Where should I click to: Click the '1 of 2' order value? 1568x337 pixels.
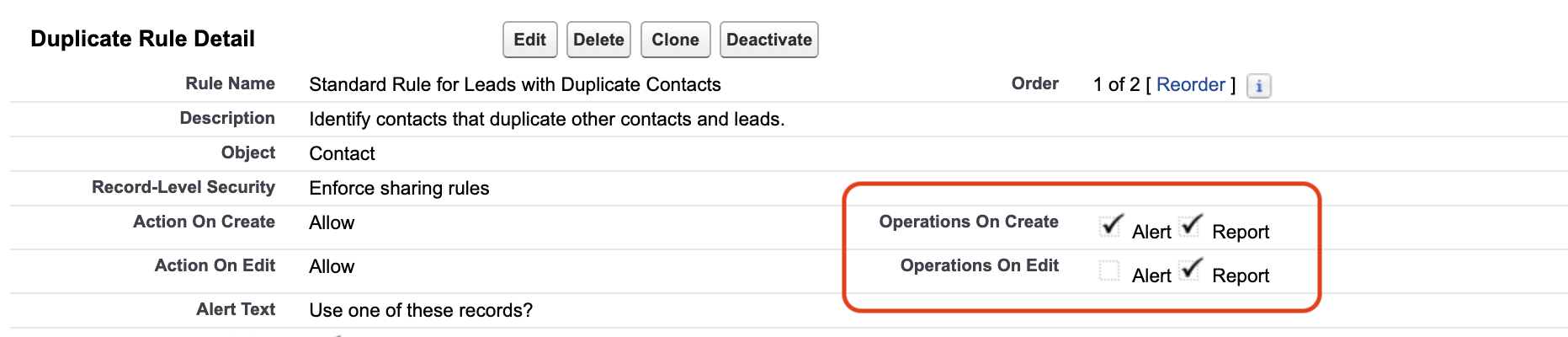point(1116,84)
